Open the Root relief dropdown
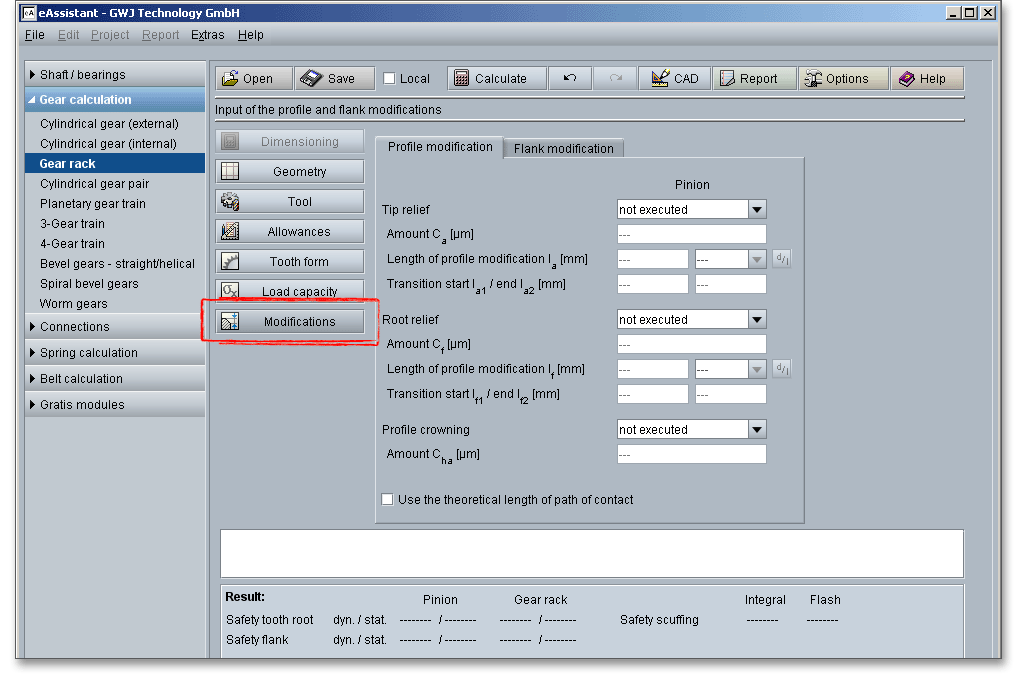 point(757,320)
